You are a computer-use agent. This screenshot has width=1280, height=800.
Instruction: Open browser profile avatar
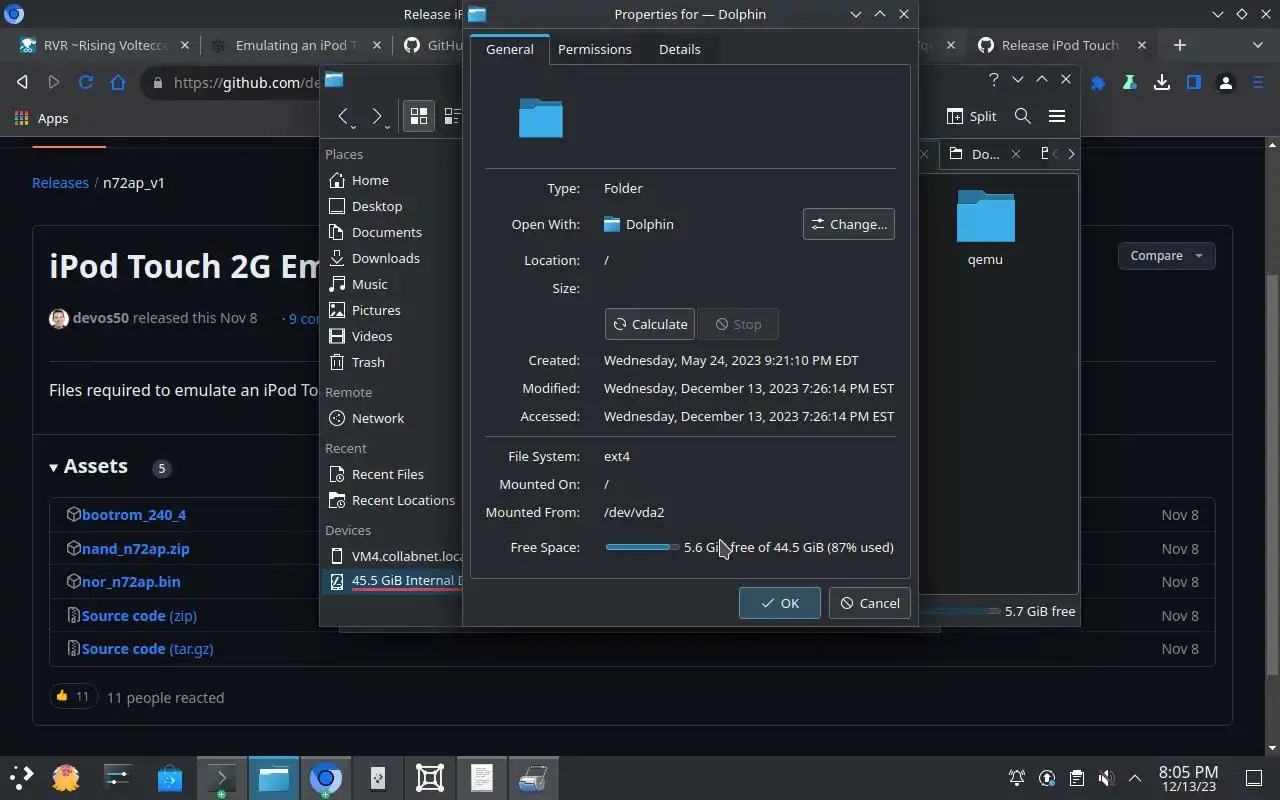point(1225,83)
